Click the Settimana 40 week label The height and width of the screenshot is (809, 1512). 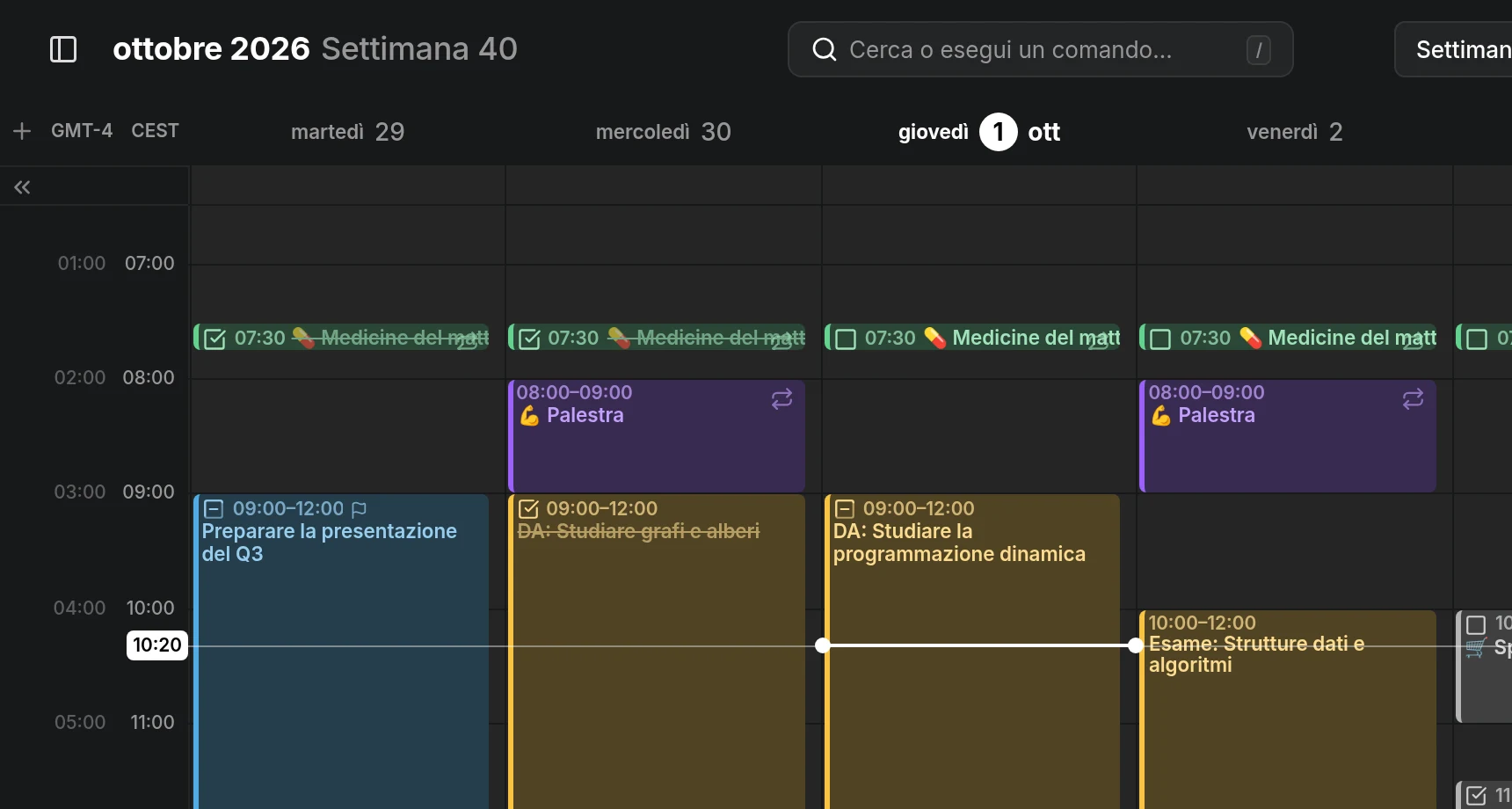tap(419, 48)
